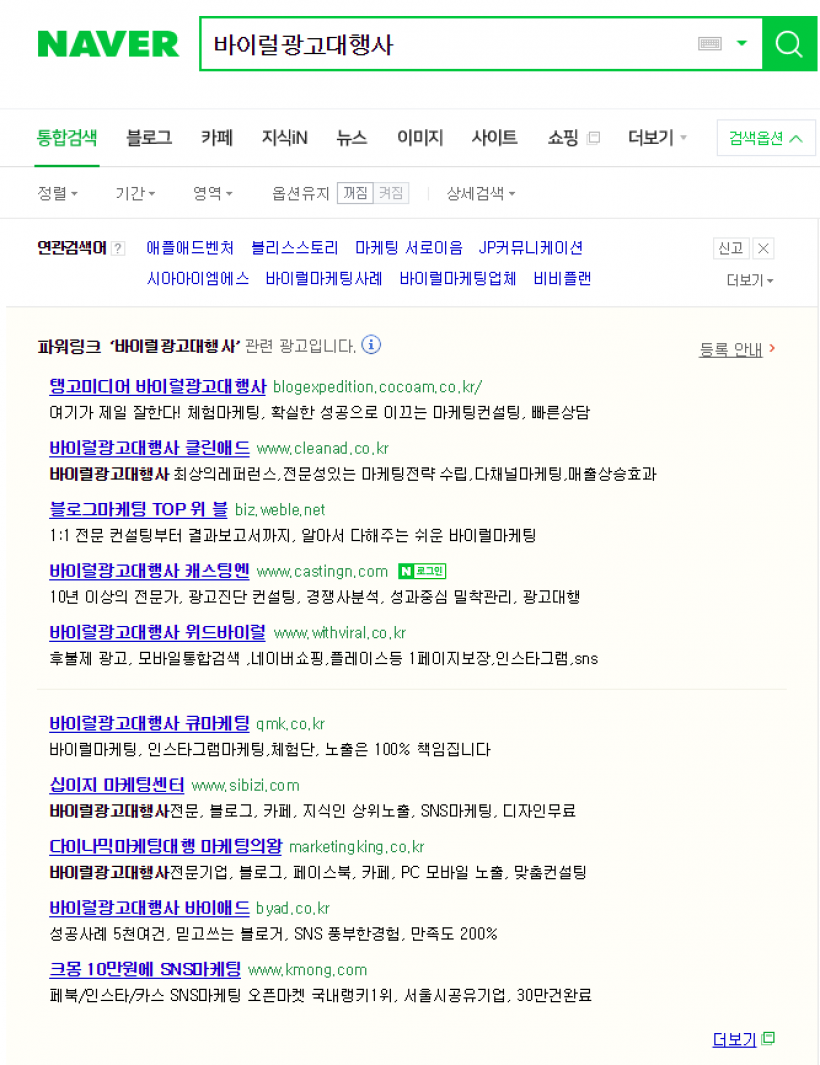
Task: Select the 통합검색 tab
Action: pos(67,138)
